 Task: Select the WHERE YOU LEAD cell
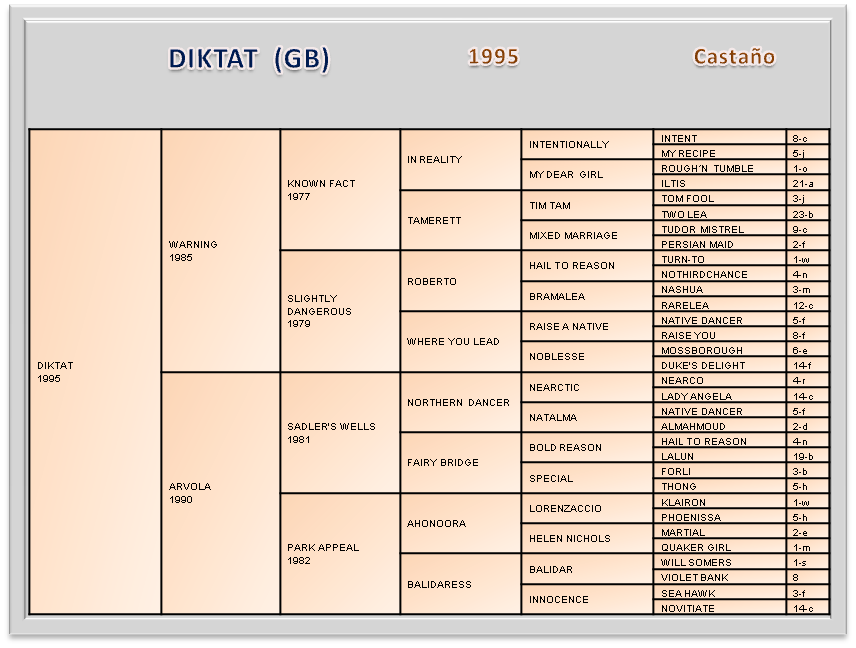pyautogui.click(x=460, y=342)
